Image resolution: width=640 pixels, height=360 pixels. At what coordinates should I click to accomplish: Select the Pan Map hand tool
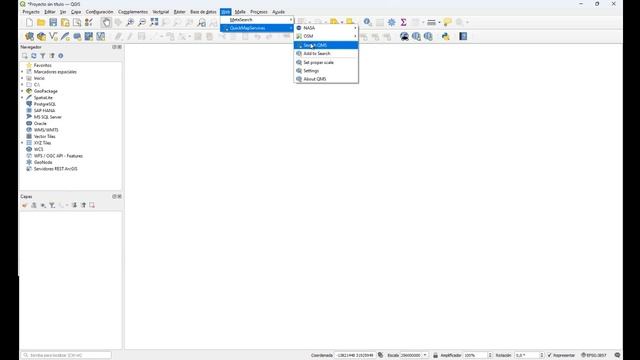coord(106,22)
